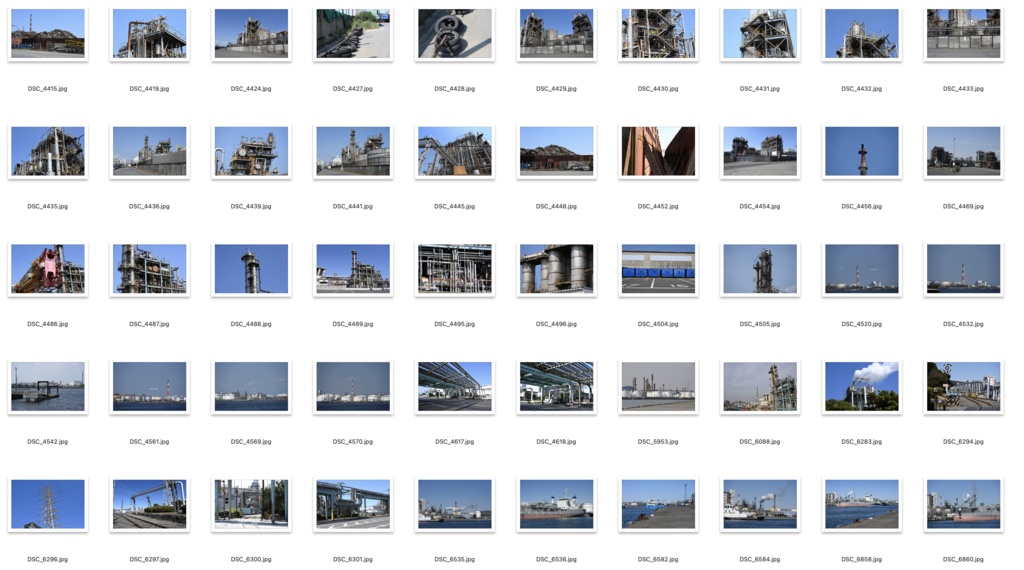Select the DSC_4448.jpg scrap pile thumbnail

coord(557,151)
